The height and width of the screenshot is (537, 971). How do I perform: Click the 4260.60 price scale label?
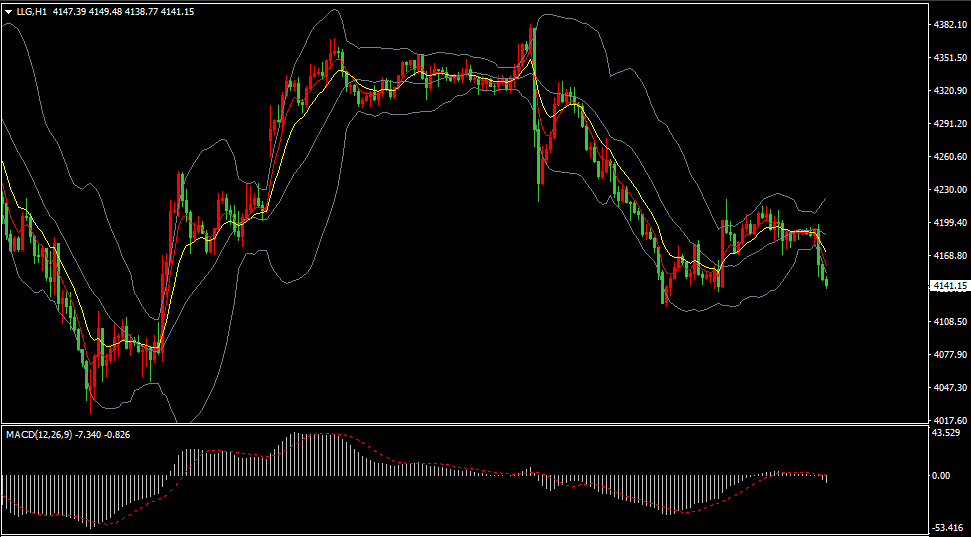point(949,157)
